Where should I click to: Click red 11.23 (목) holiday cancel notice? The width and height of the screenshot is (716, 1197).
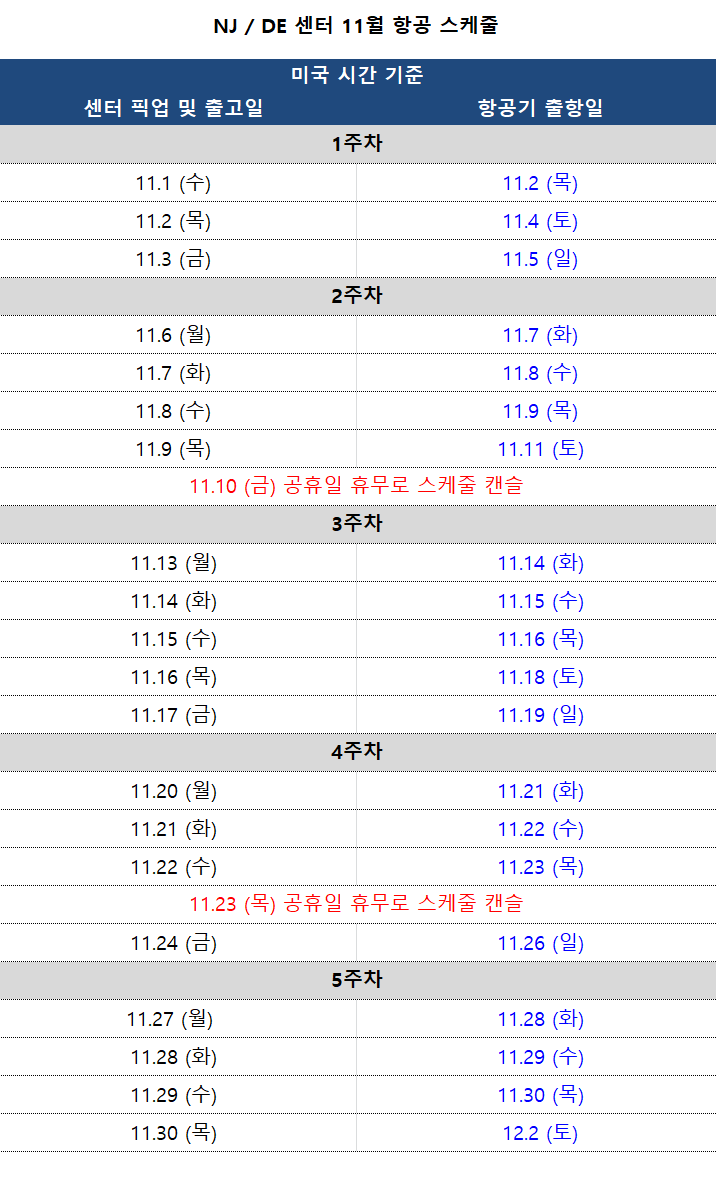(x=356, y=904)
